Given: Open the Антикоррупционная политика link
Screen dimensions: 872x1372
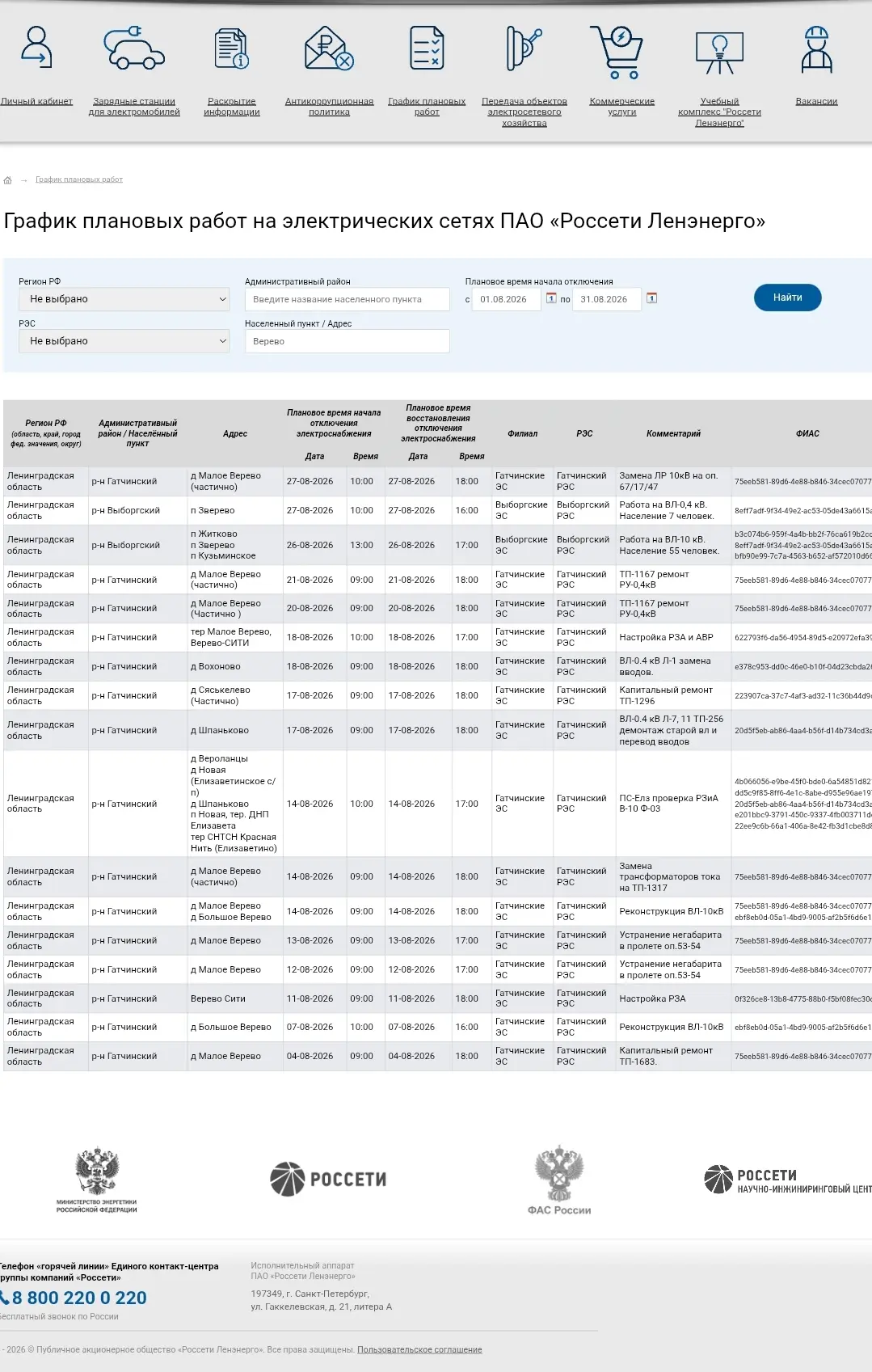Looking at the screenshot, I should pyautogui.click(x=329, y=107).
